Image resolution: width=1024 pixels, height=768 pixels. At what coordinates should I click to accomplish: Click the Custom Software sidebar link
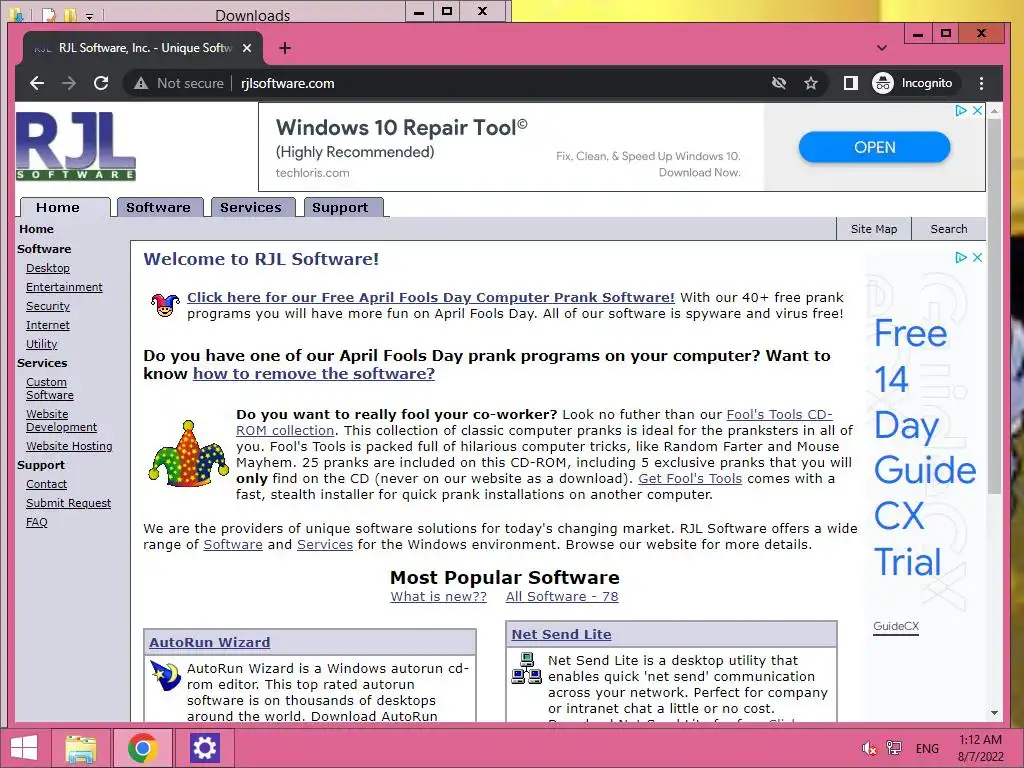click(50, 389)
